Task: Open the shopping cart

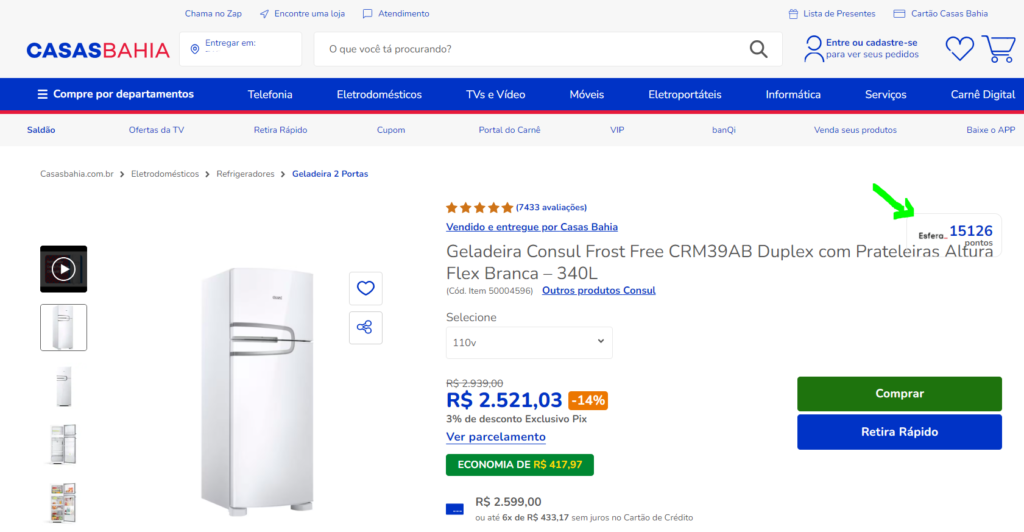Action: point(998,49)
